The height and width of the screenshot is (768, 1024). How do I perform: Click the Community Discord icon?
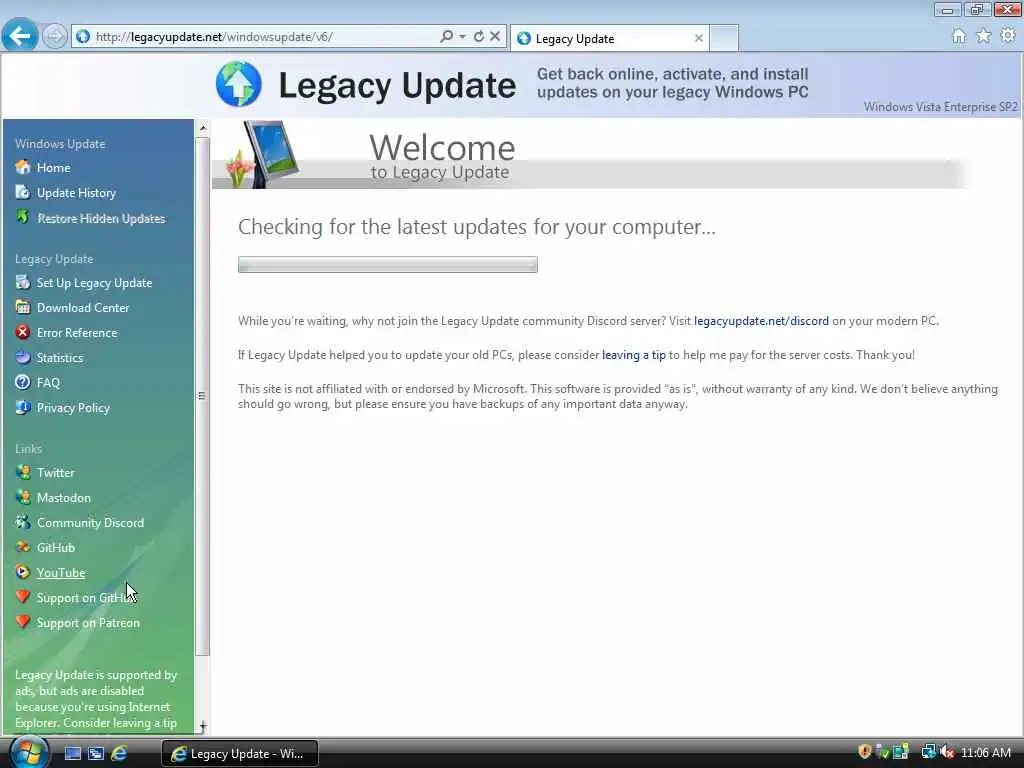(x=23, y=522)
